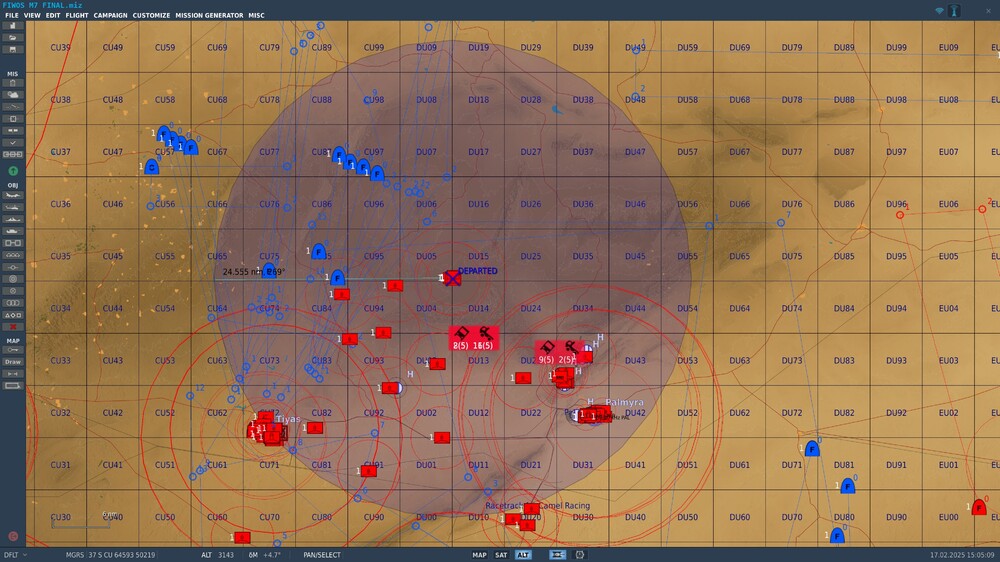Open the weather settings cloud icon

13,94
